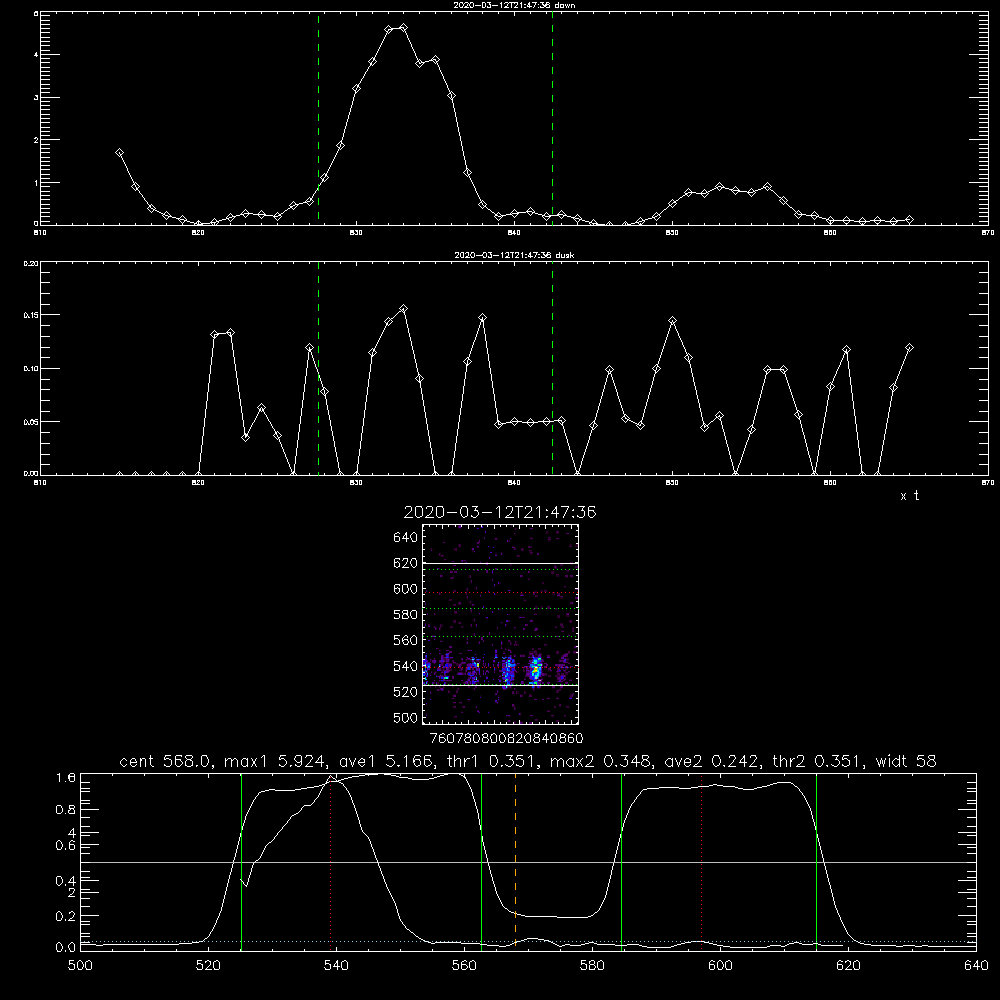Click the bottom plot x-axis label 500

pos(80,966)
